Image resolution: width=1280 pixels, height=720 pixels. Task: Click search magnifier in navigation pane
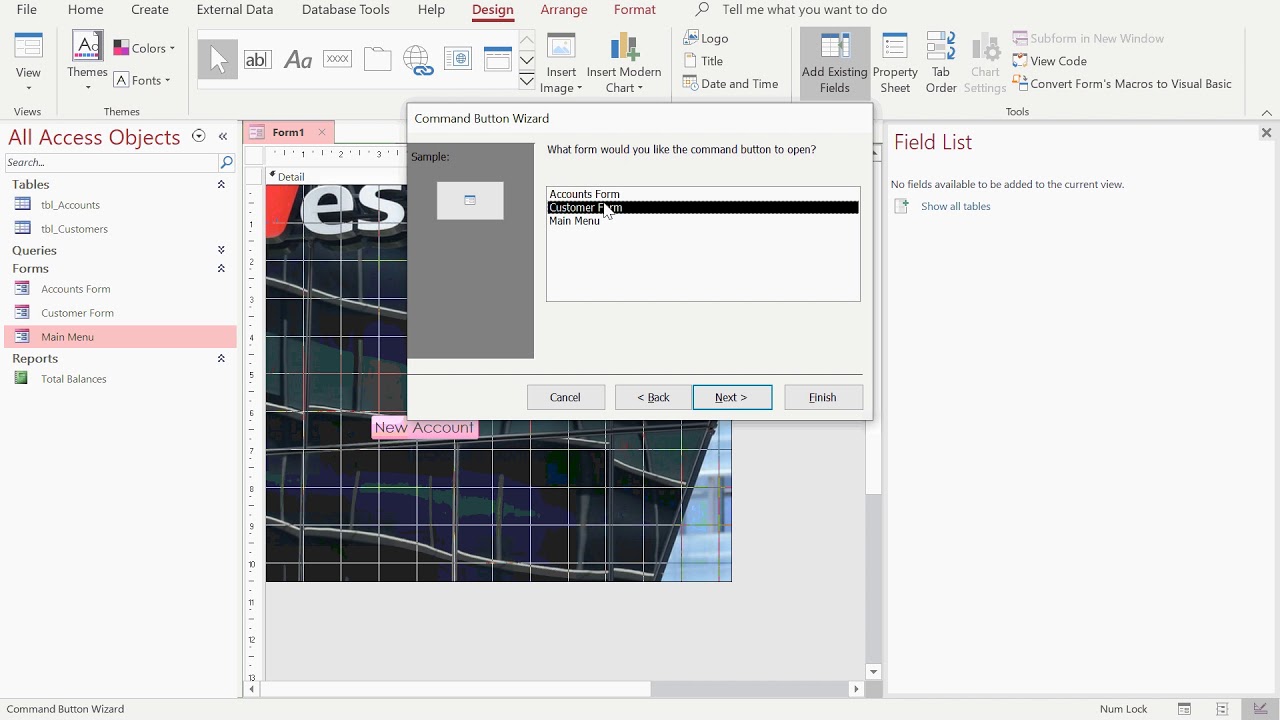[x=226, y=162]
